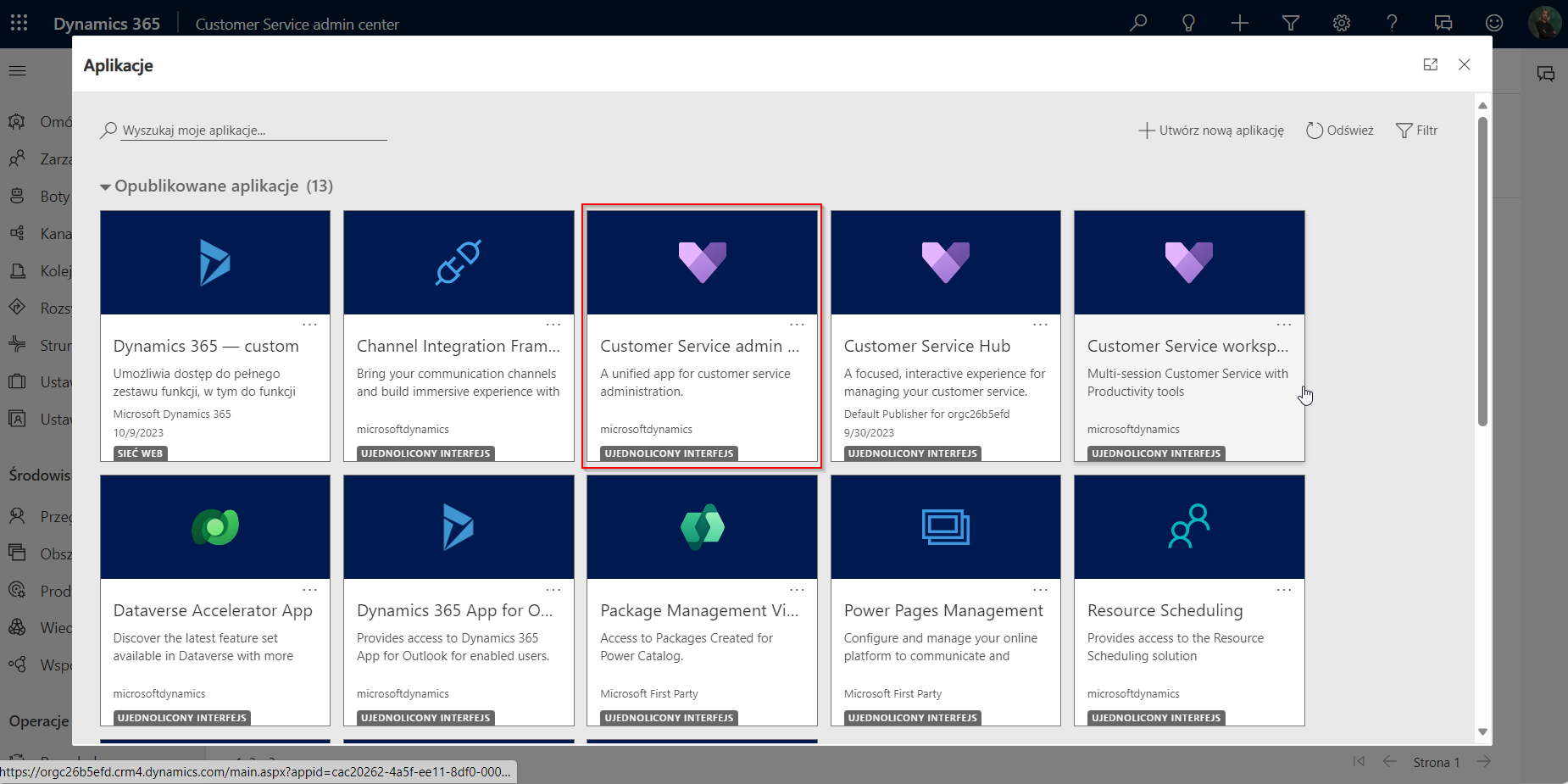Open more options for Dataverse Accelerator App

pyautogui.click(x=310, y=589)
